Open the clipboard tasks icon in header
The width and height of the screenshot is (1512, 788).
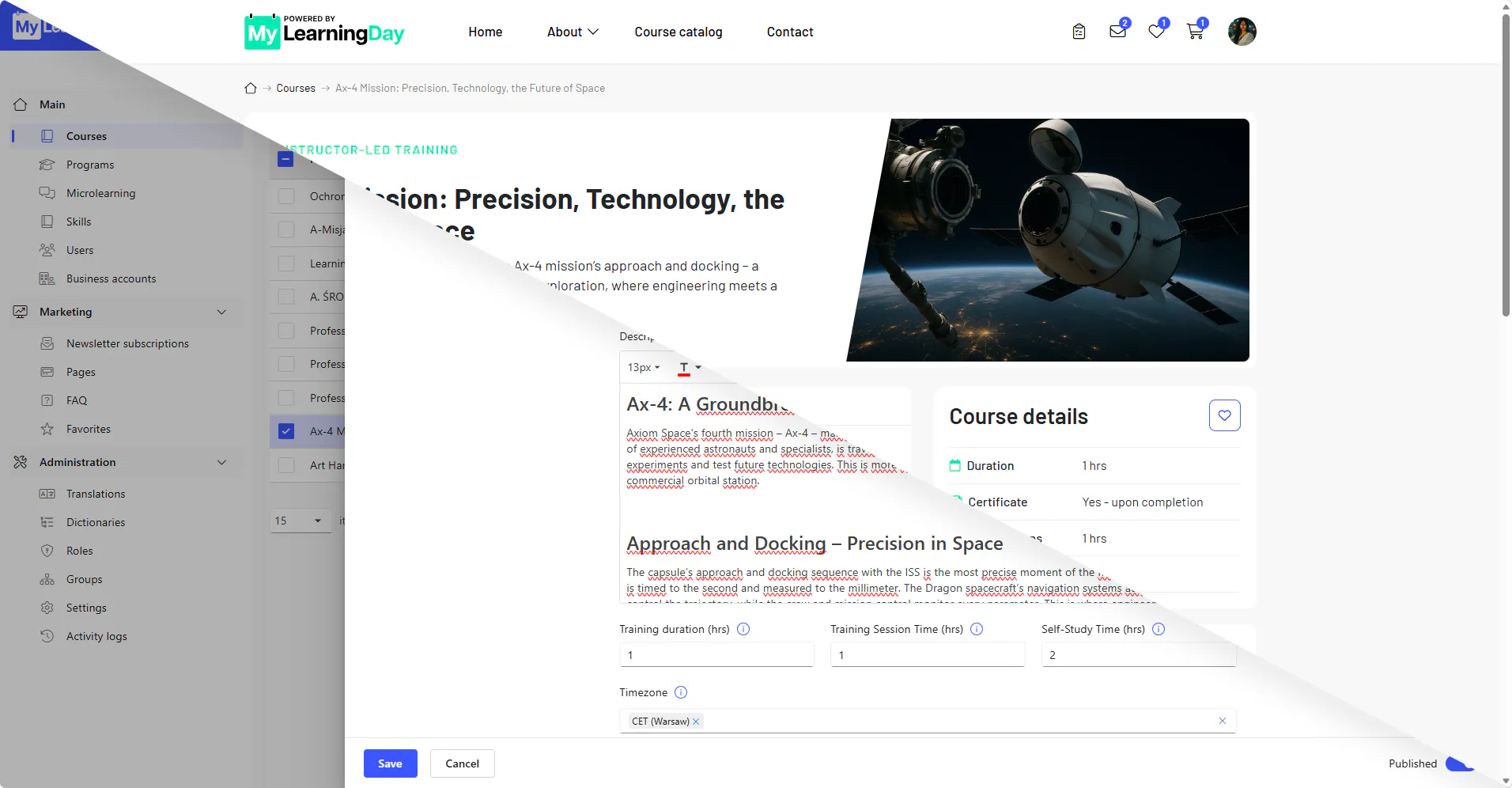(x=1079, y=32)
